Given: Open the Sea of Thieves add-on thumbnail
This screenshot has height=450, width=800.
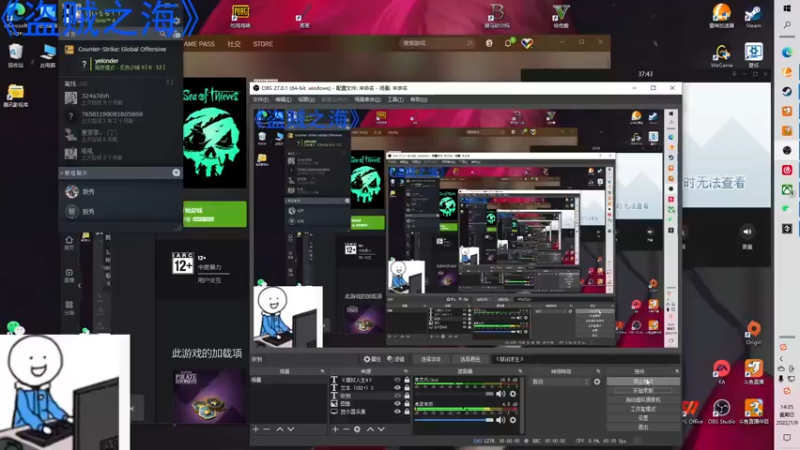Looking at the screenshot, I should [x=209, y=397].
